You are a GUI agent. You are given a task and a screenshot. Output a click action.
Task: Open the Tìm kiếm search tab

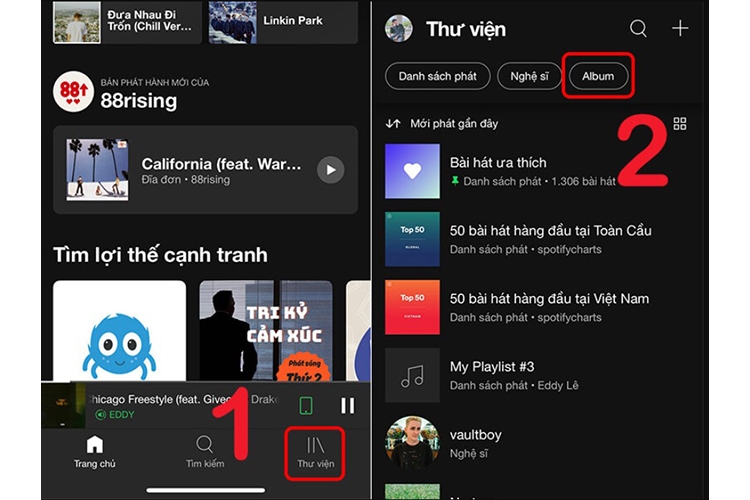(x=205, y=452)
